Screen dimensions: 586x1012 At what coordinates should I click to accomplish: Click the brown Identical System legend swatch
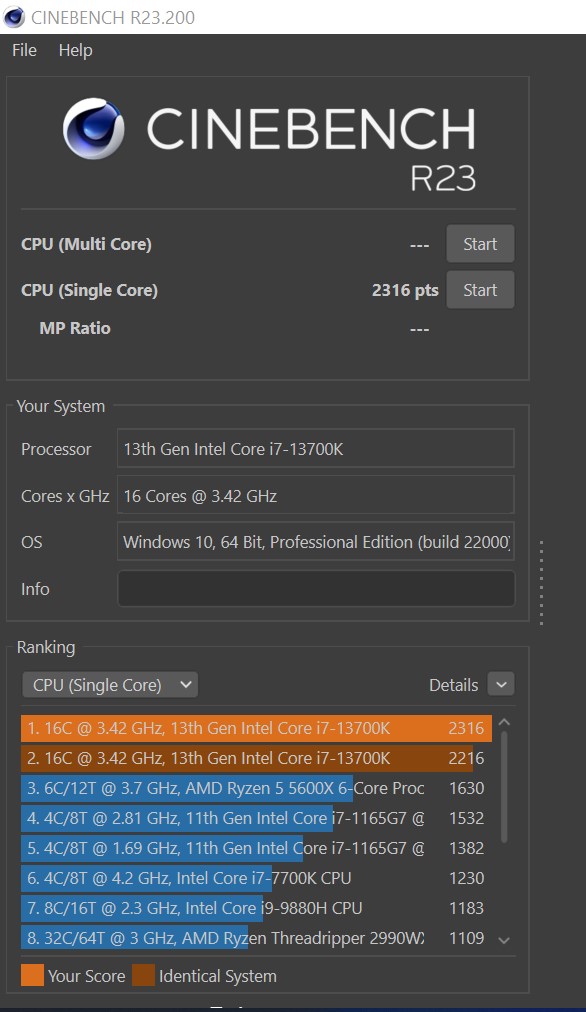(143, 975)
